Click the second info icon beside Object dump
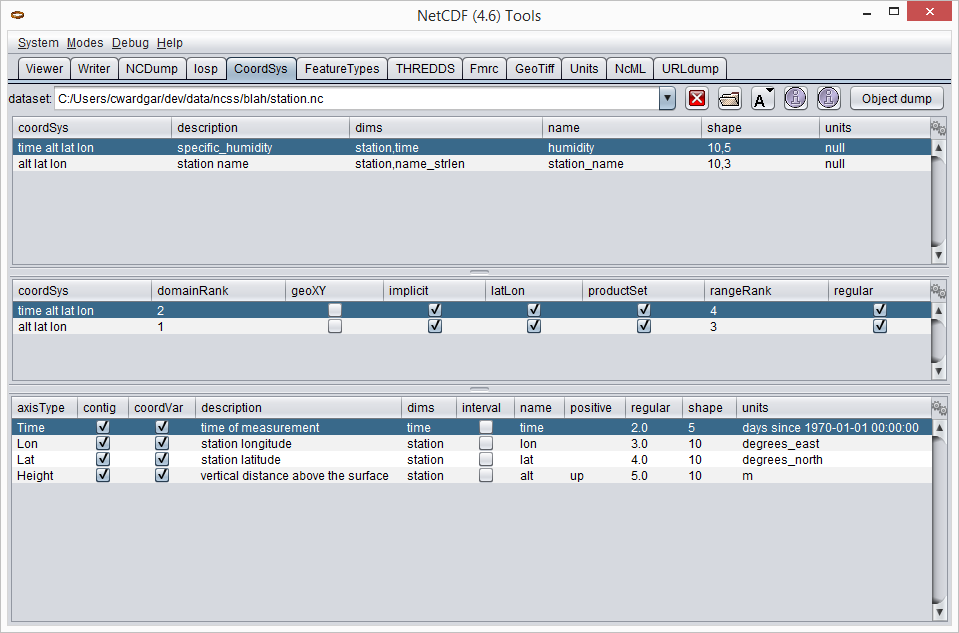The width and height of the screenshot is (959, 633). 828,98
